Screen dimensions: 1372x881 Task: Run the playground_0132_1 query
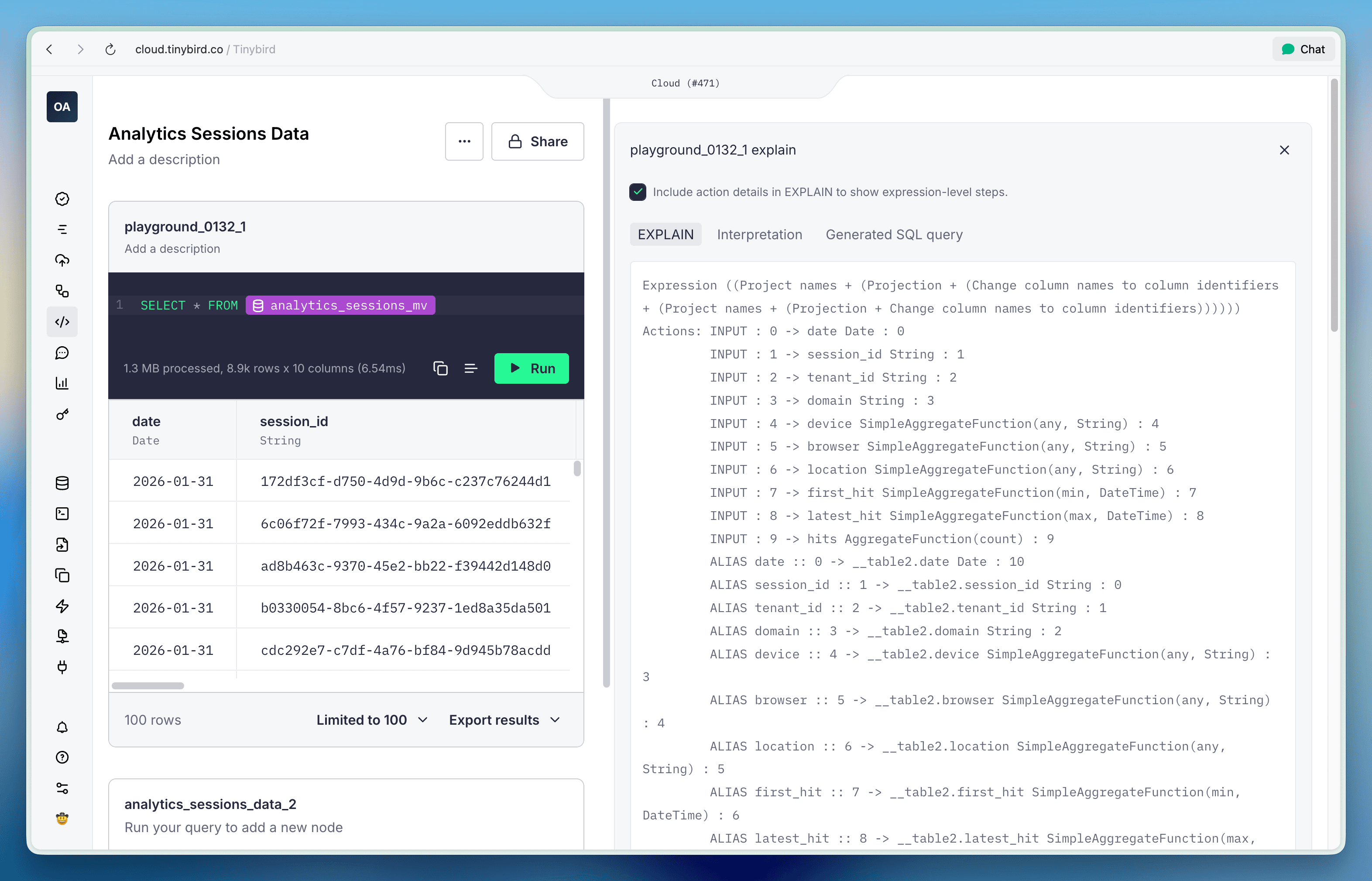pos(531,368)
